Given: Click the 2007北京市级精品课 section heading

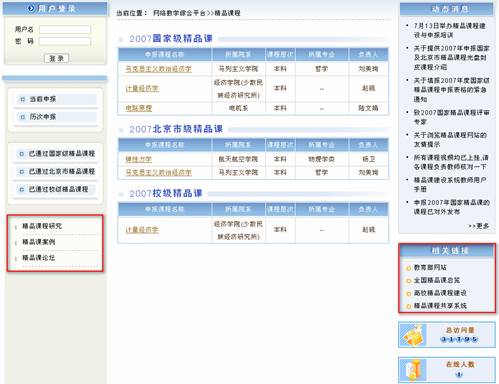Looking at the screenshot, I should point(176,129).
